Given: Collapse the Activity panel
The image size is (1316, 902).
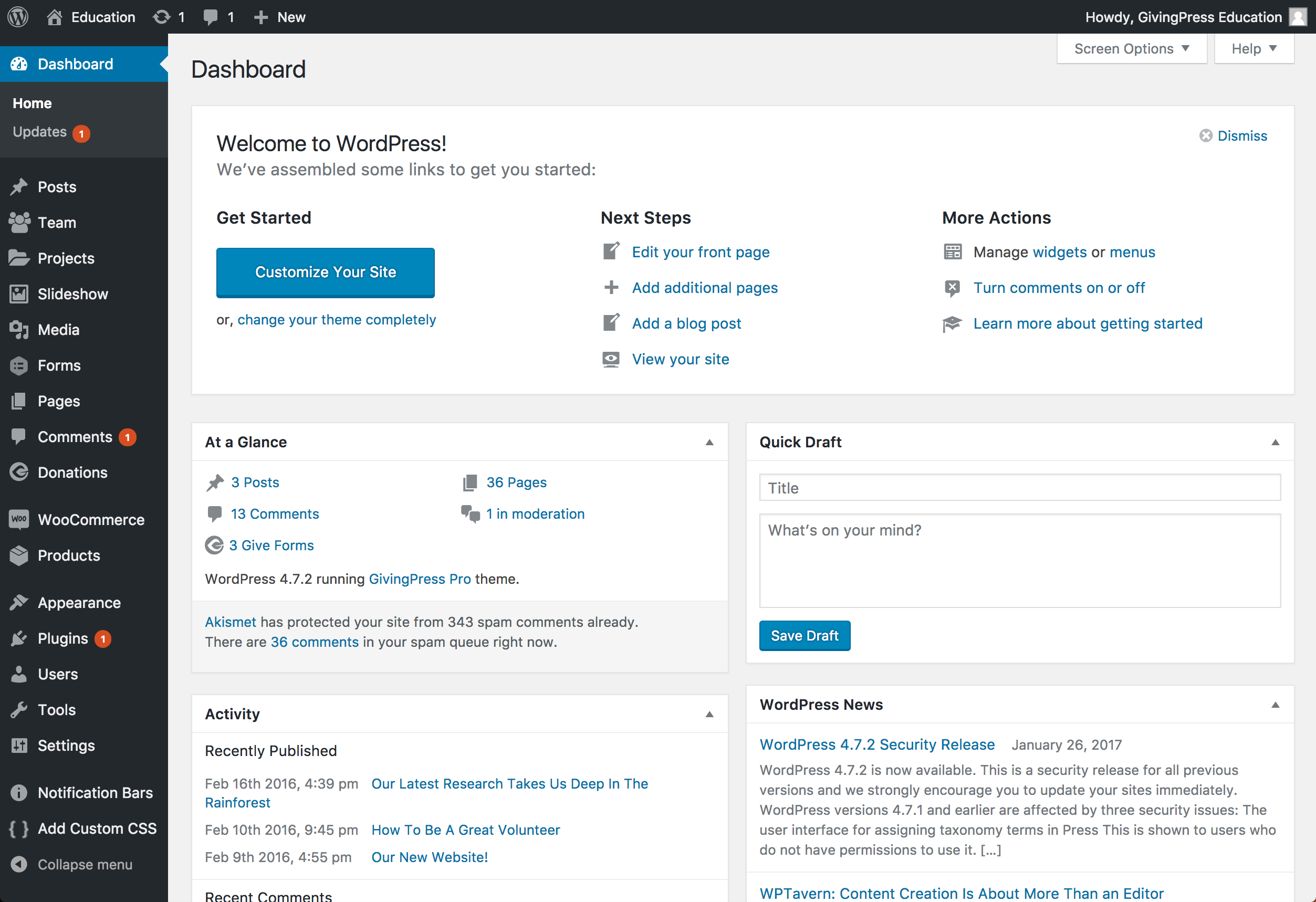Looking at the screenshot, I should point(709,714).
